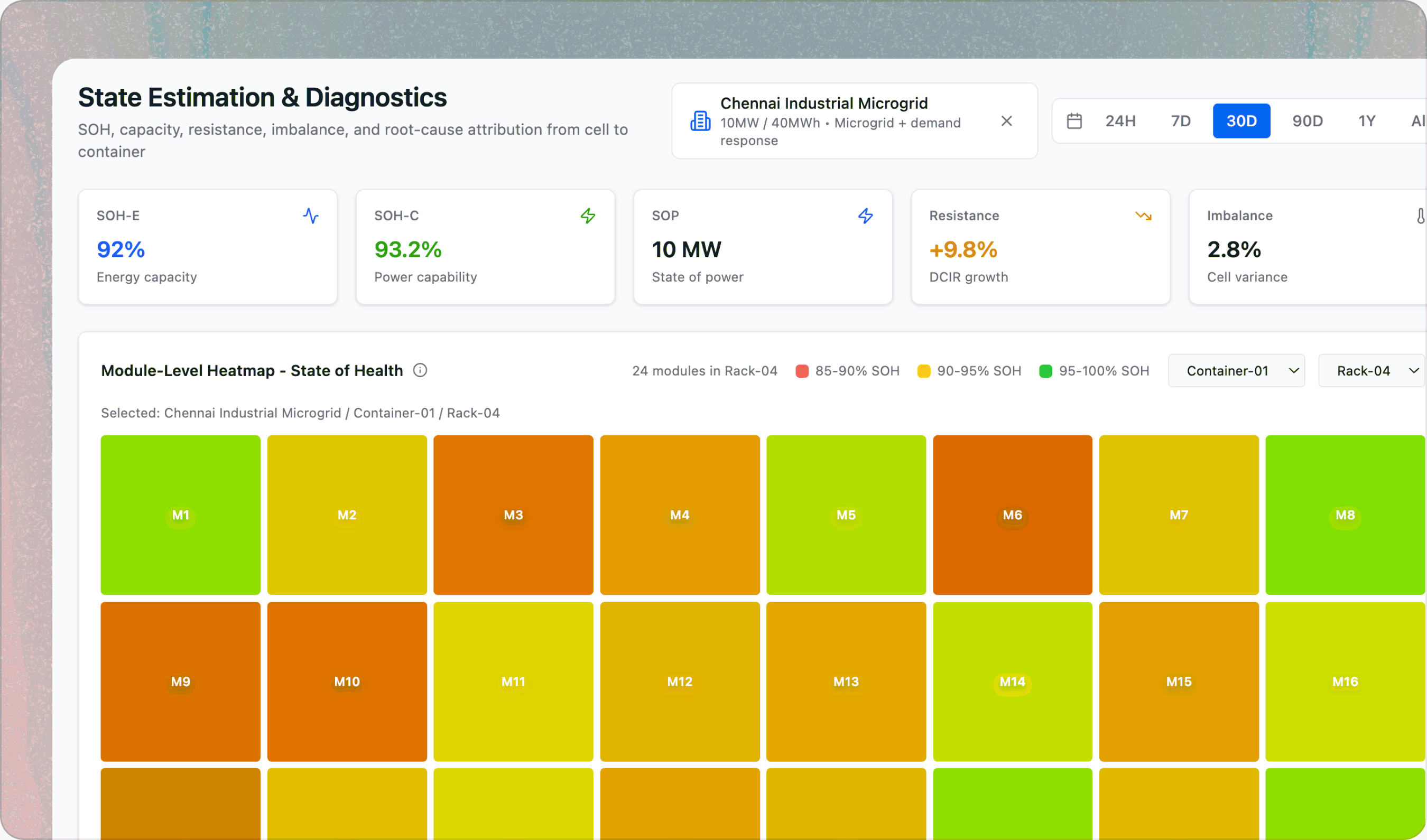The height and width of the screenshot is (840, 1427).
Task: Clear the Chennai Industrial Microgrid site selection
Action: point(1006,120)
